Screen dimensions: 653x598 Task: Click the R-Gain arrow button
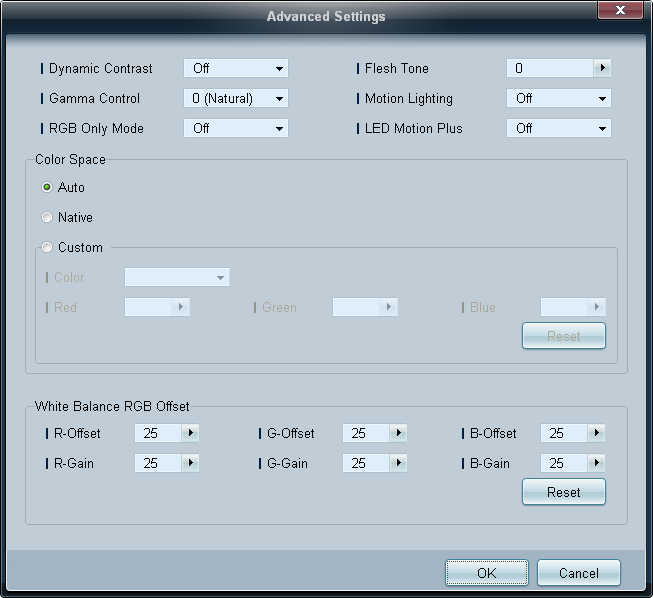point(190,463)
